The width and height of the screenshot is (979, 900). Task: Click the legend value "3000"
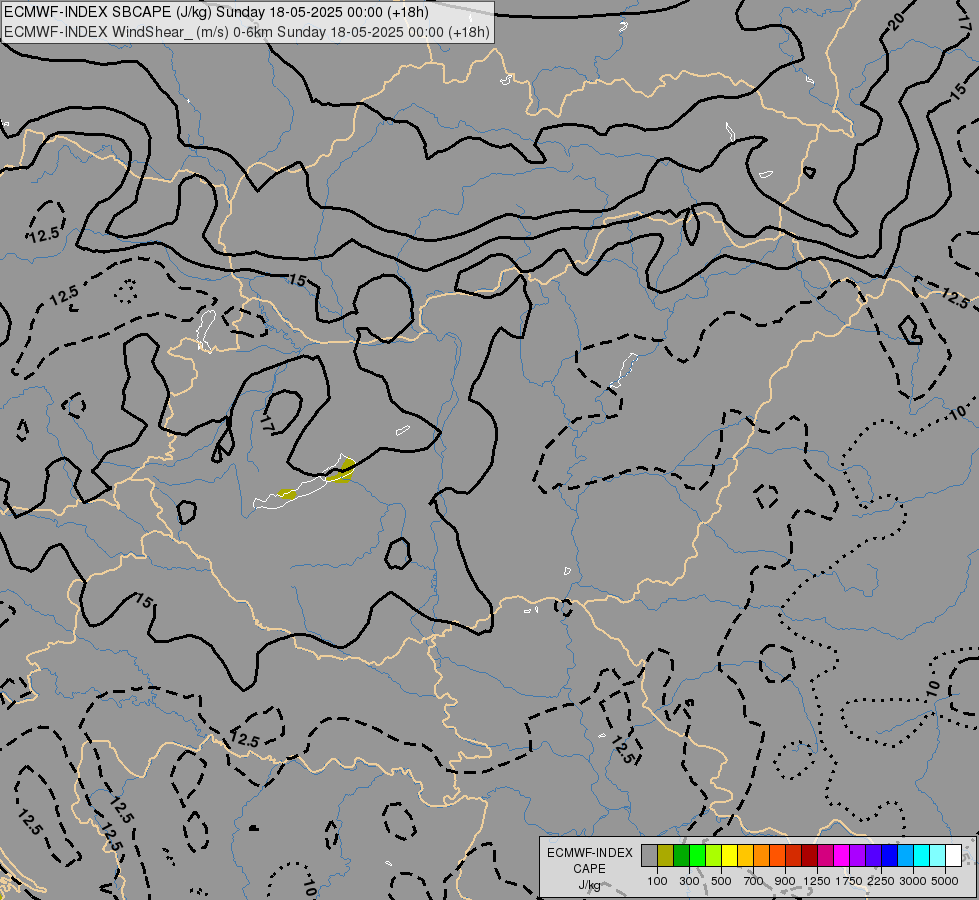[x=913, y=881]
